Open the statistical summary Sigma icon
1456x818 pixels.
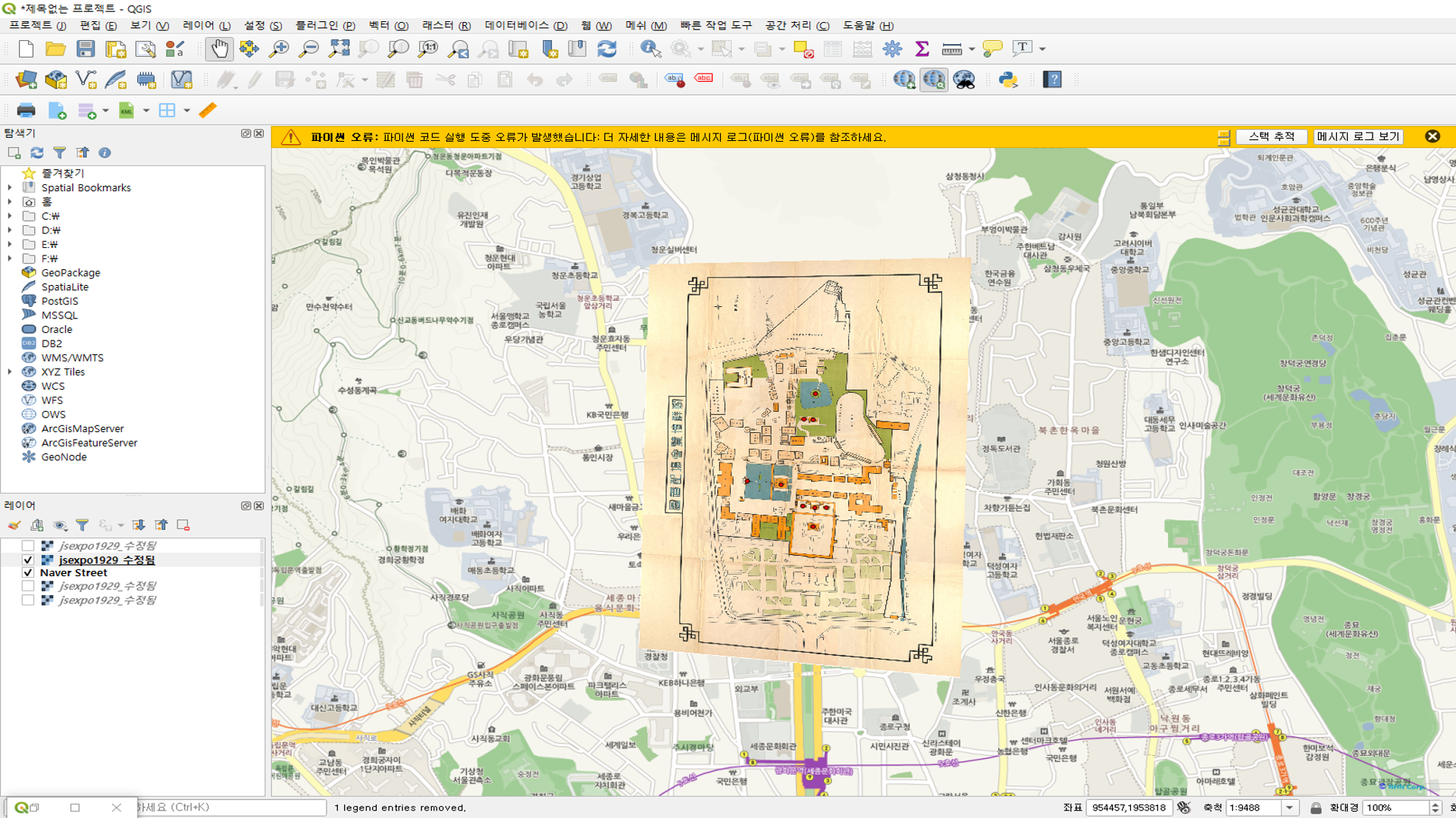pos(922,49)
